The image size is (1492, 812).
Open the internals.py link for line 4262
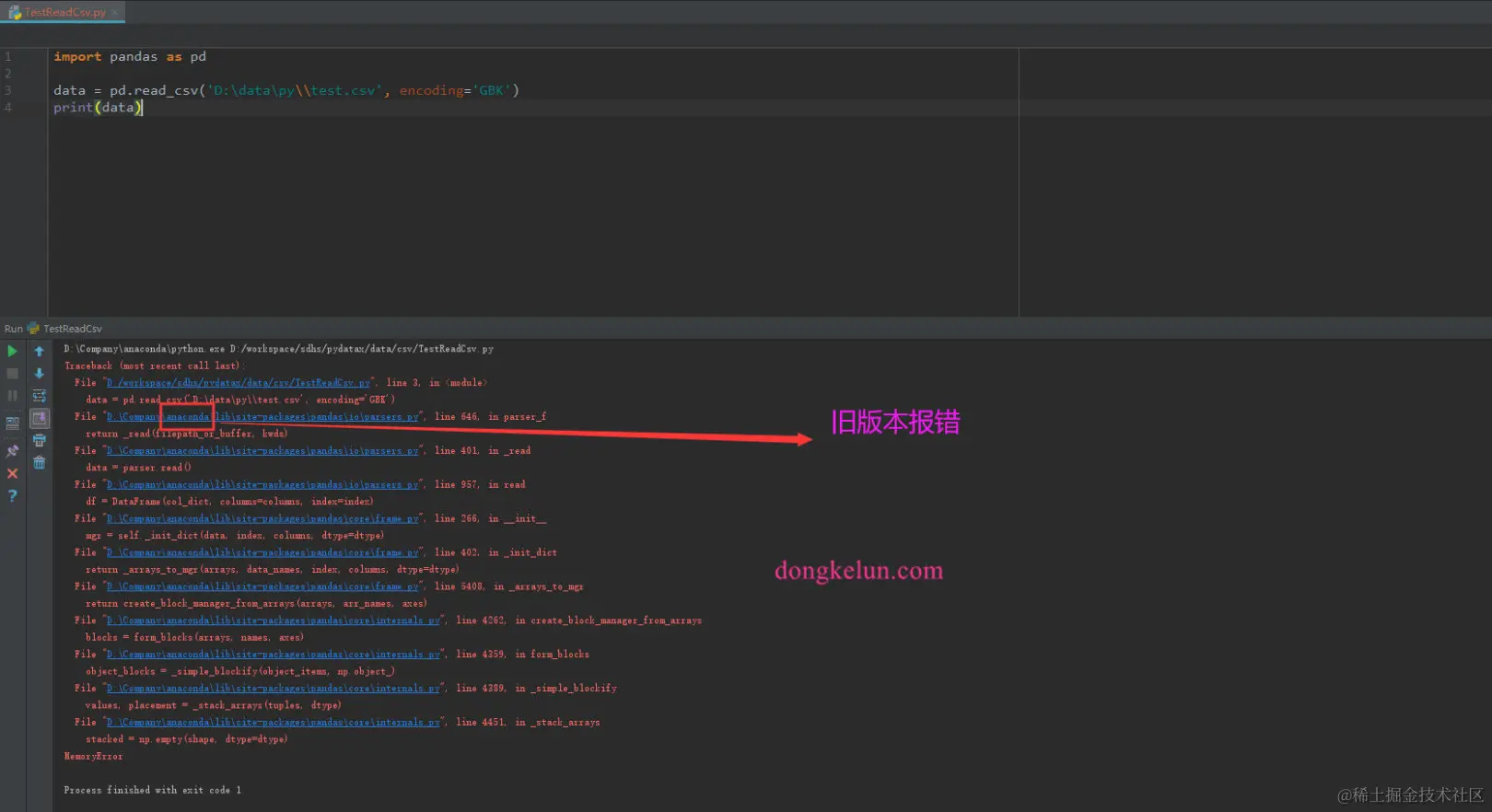click(x=274, y=621)
